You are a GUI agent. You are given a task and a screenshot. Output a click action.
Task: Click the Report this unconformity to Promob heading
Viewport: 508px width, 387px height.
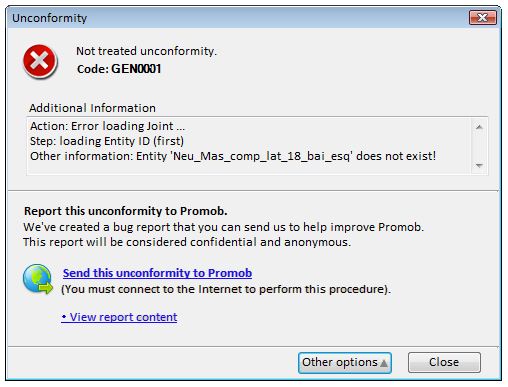126,211
